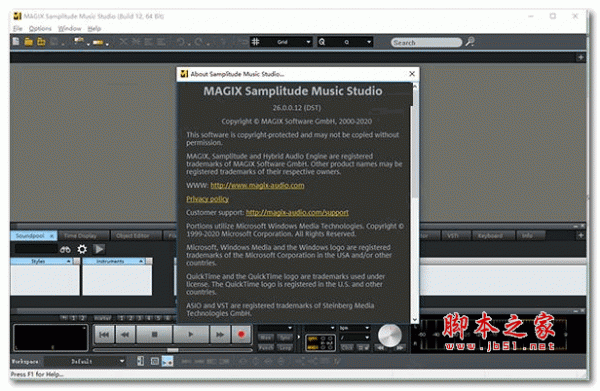Click the second folder icon in toolbar
Screen dimensions: 600x391
(x=41, y=41)
